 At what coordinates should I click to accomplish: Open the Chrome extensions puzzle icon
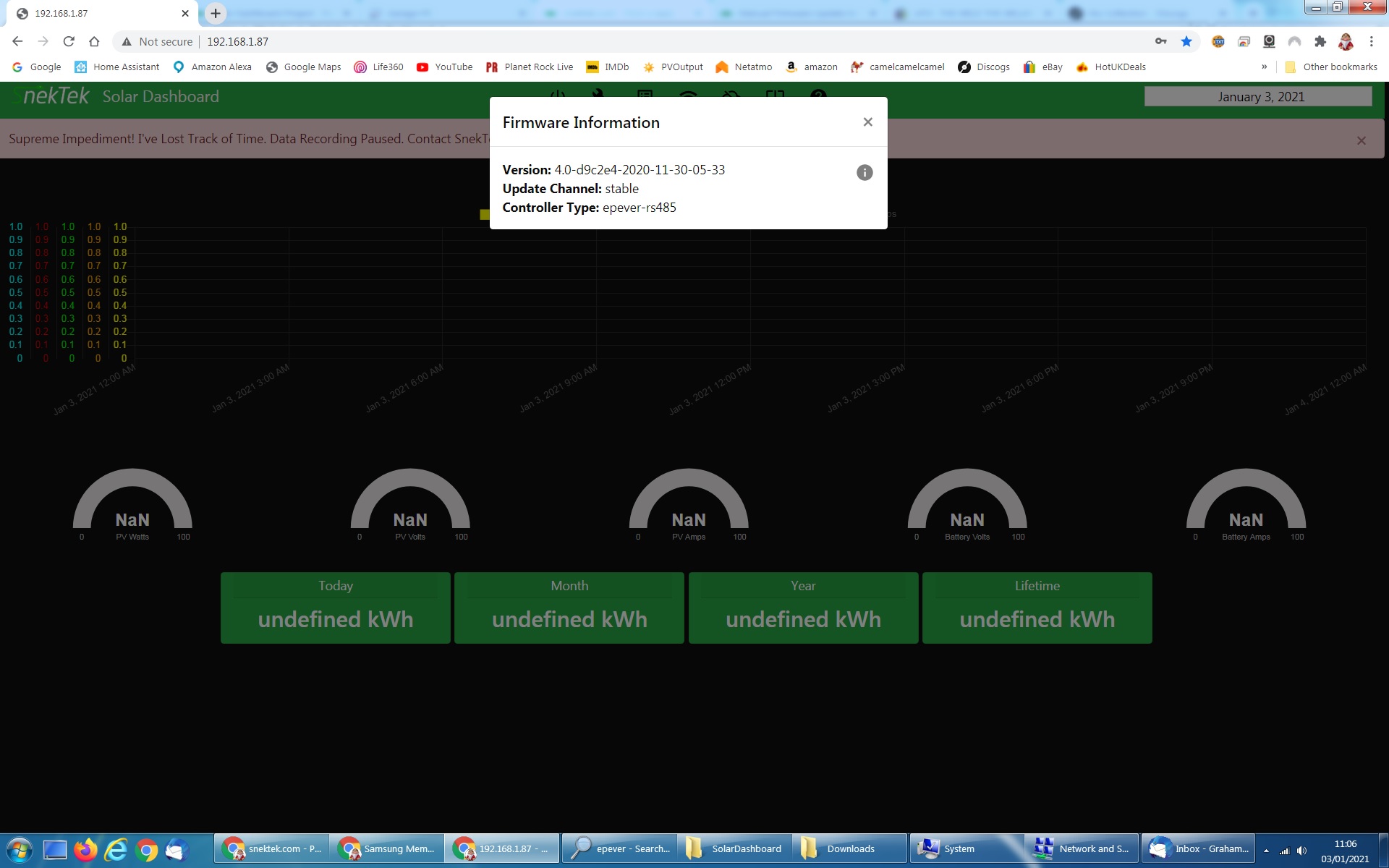point(1320,42)
